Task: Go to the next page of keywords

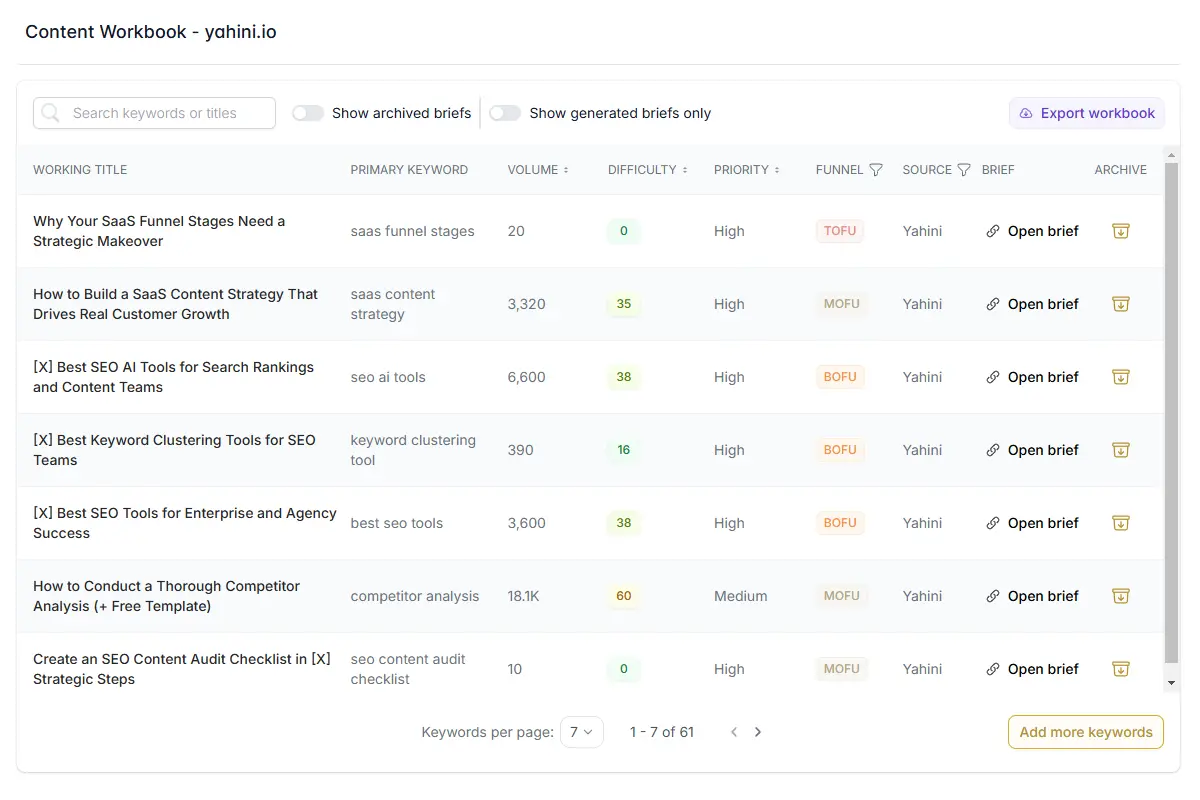Action: [x=758, y=731]
